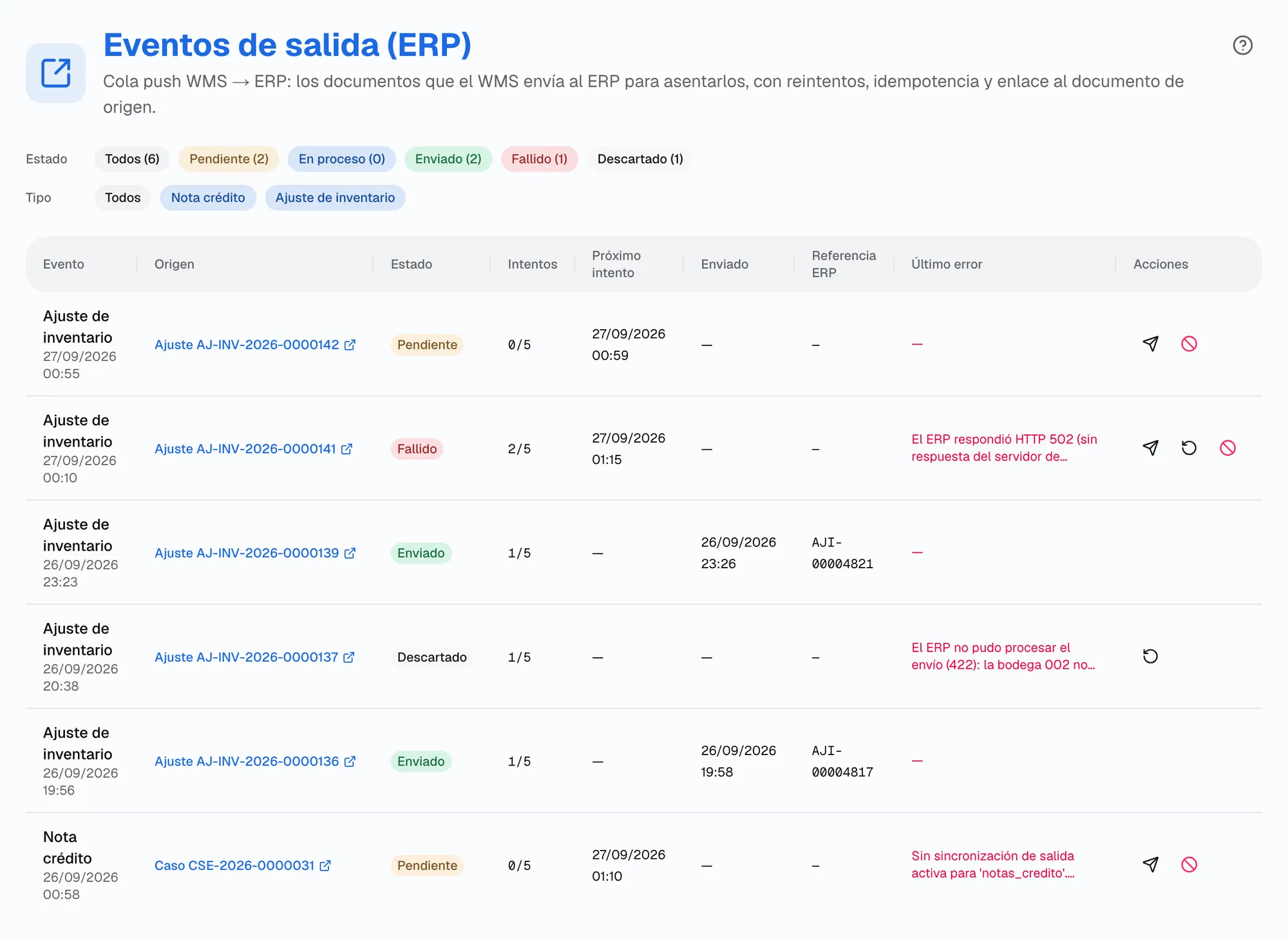Screen dimensions: 1288x942
Task: Open link Ajuste AJ-INV-2026-0000136
Action: pyautogui.click(x=255, y=762)
